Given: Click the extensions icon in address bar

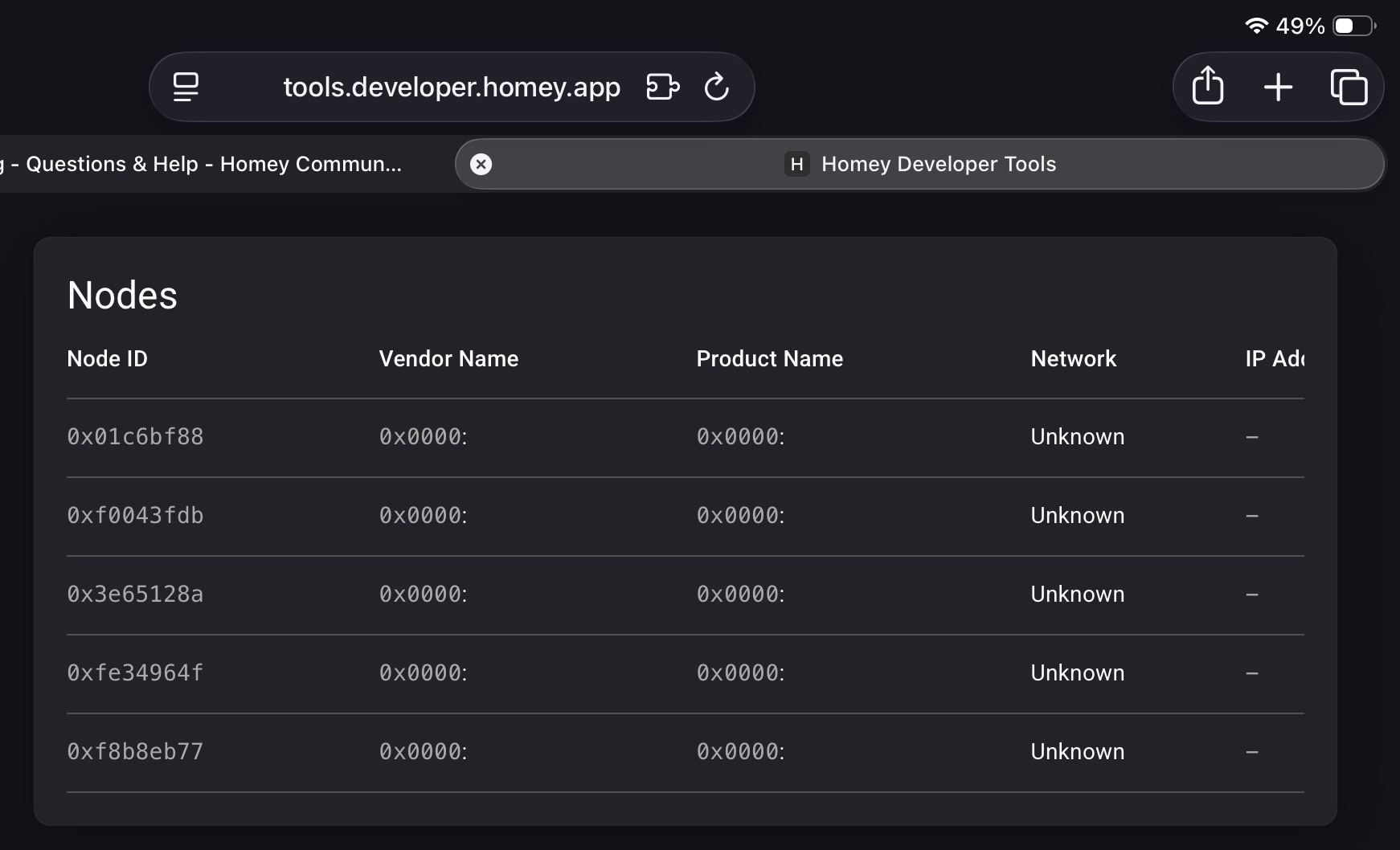Looking at the screenshot, I should [x=663, y=87].
